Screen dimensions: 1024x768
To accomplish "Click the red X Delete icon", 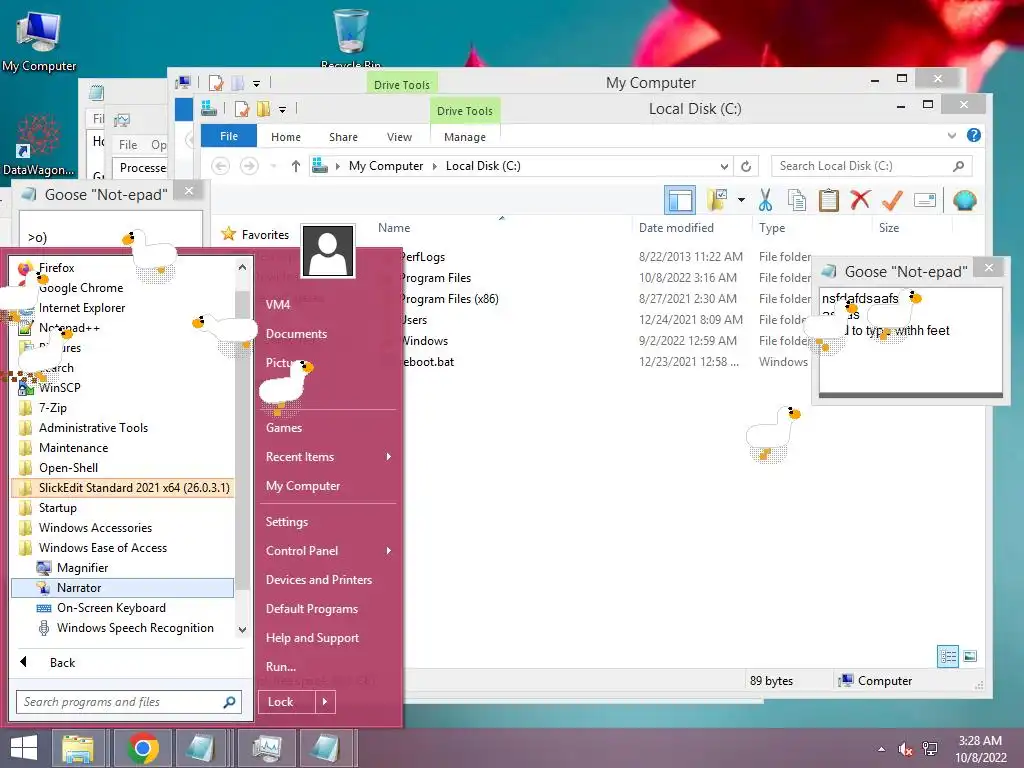I will pos(860,199).
